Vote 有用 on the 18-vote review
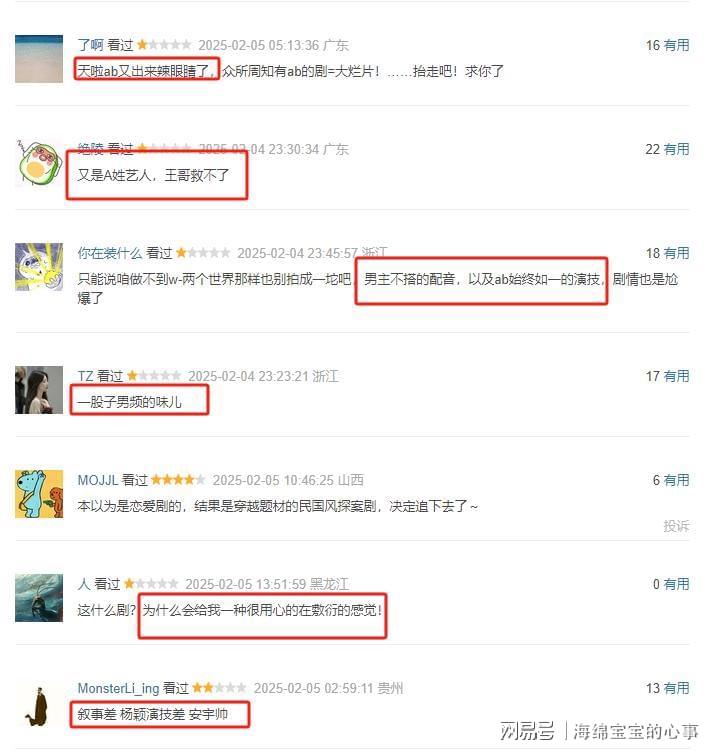The height and width of the screenshot is (751, 717). (676, 253)
